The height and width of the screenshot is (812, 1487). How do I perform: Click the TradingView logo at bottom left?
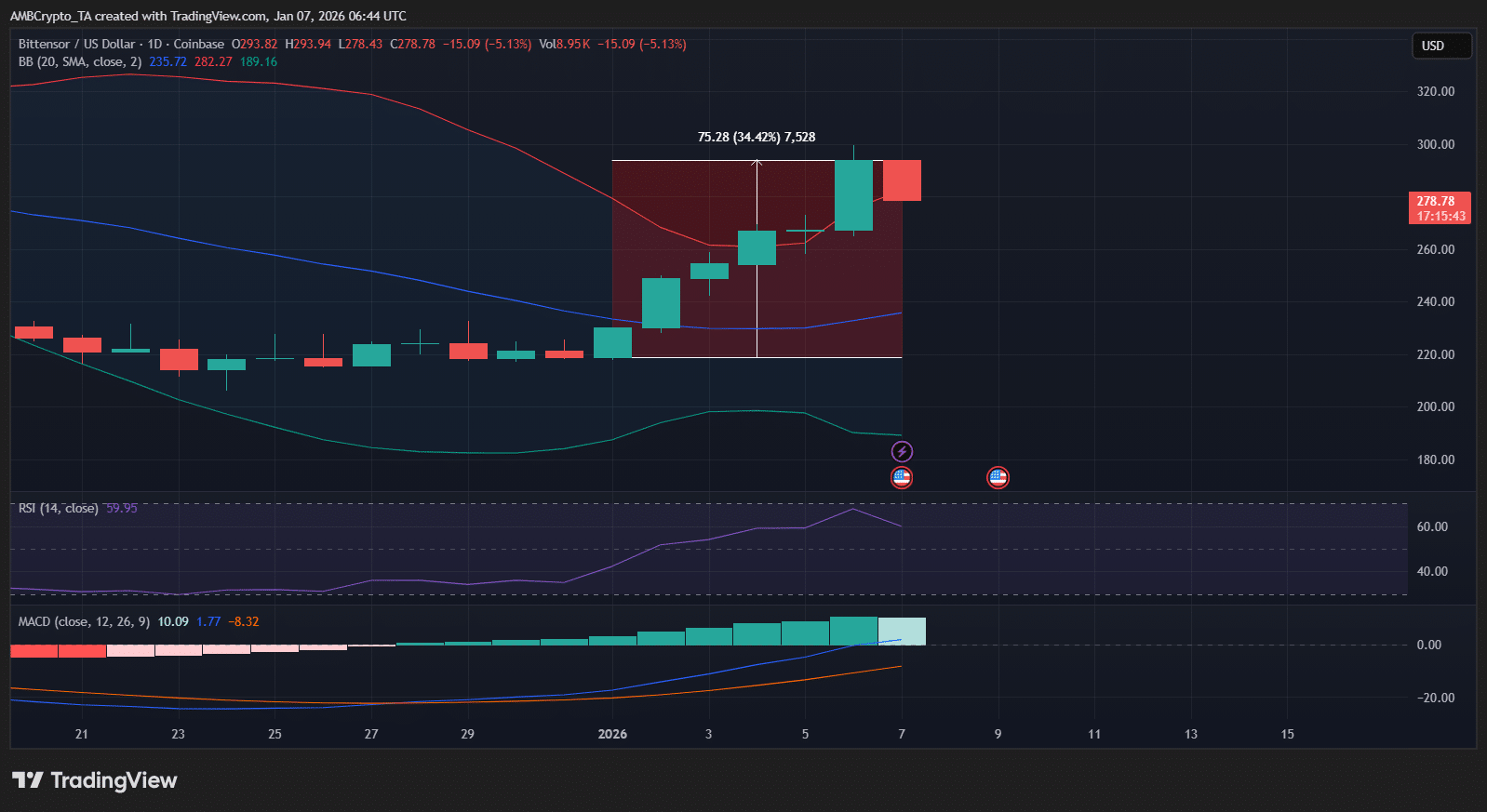point(94,780)
